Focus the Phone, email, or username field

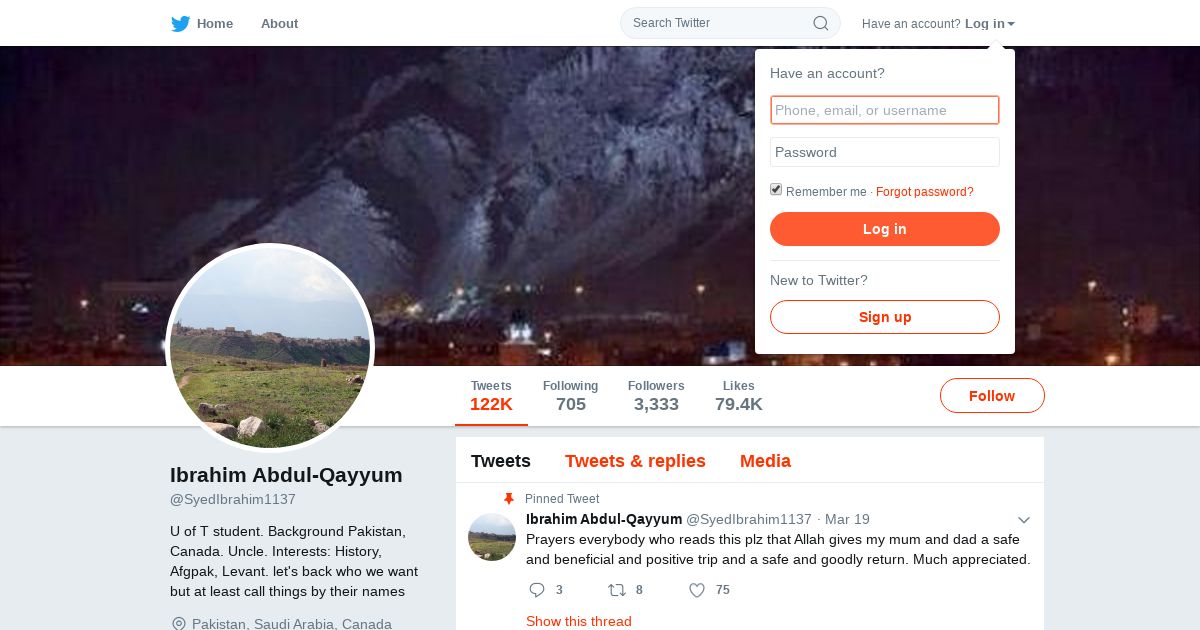(885, 110)
